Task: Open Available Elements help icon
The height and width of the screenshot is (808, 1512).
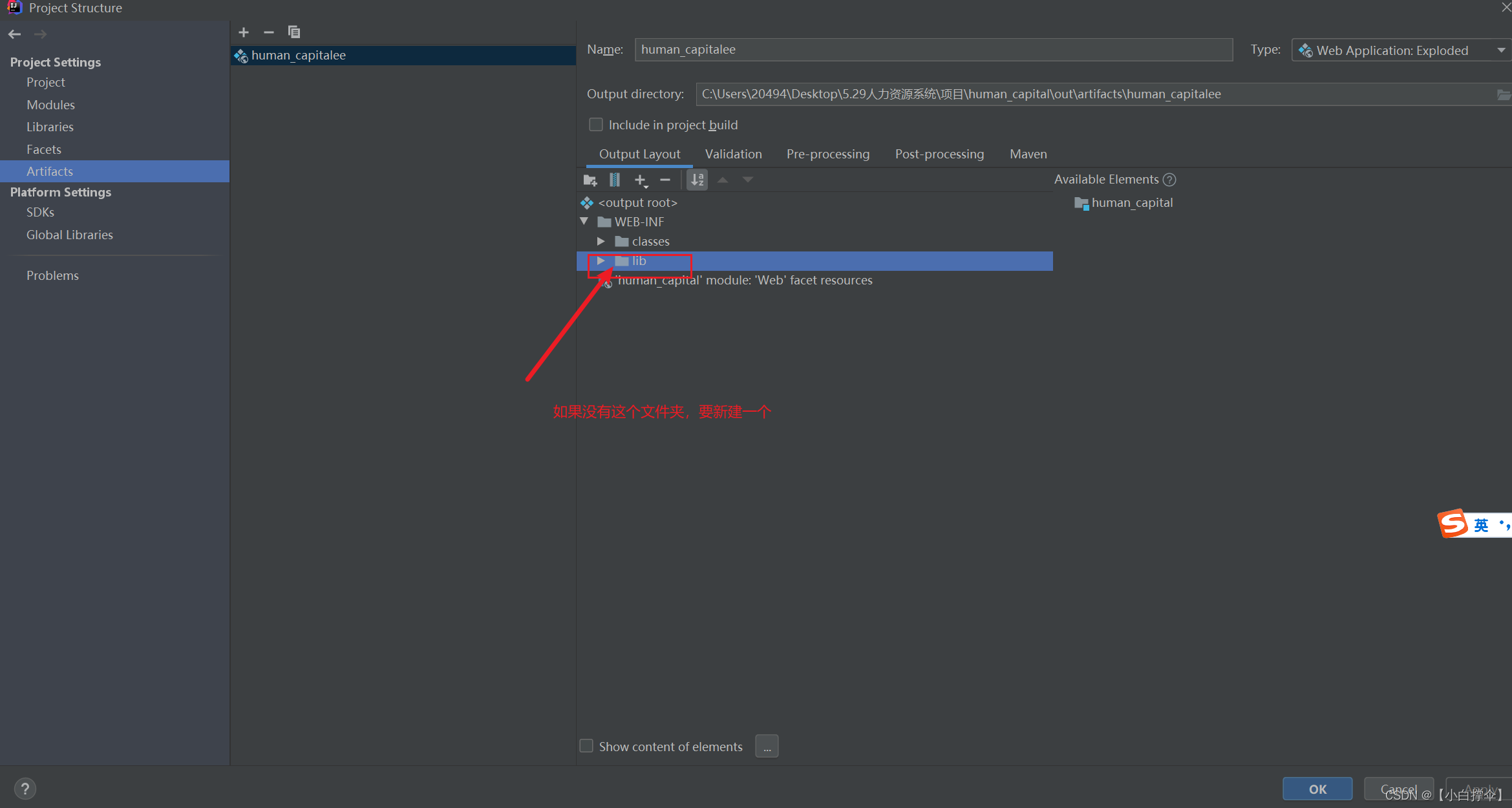Action: pos(1169,180)
